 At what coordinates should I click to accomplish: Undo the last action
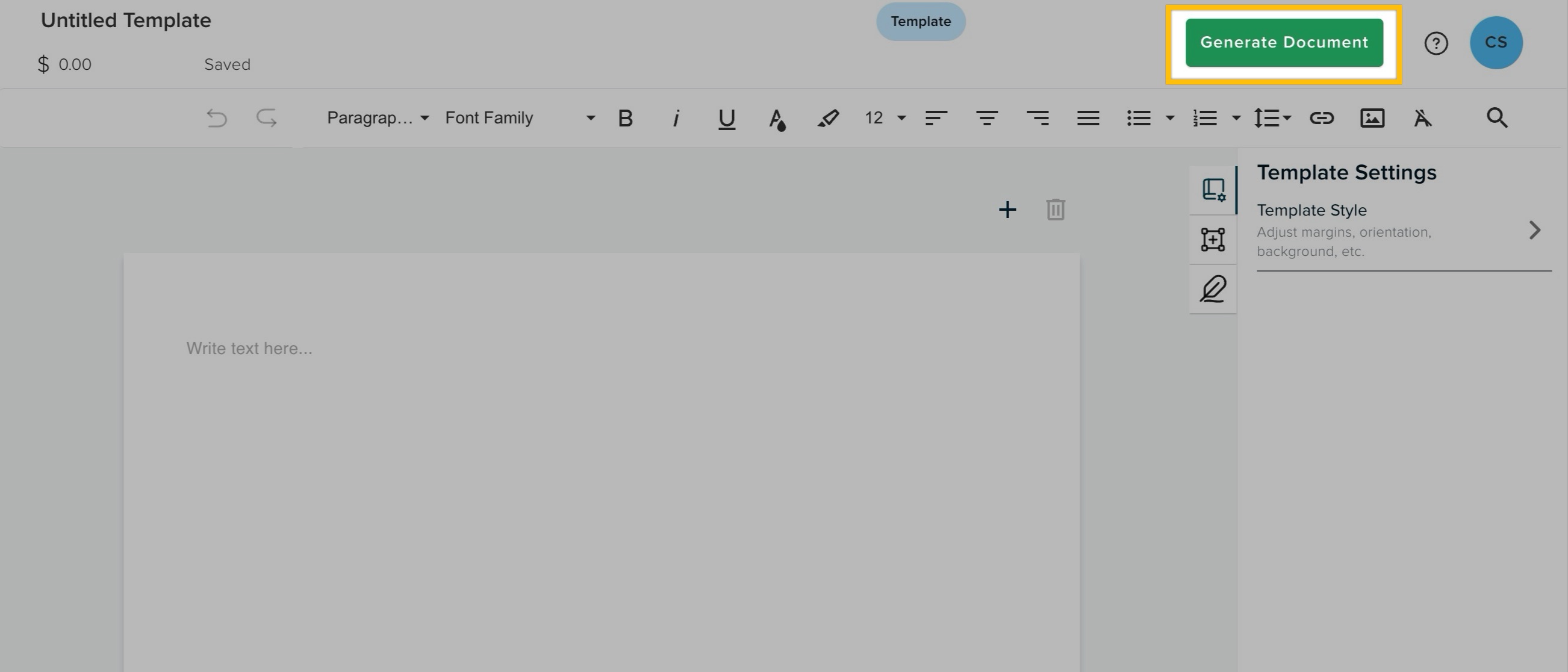coord(216,117)
